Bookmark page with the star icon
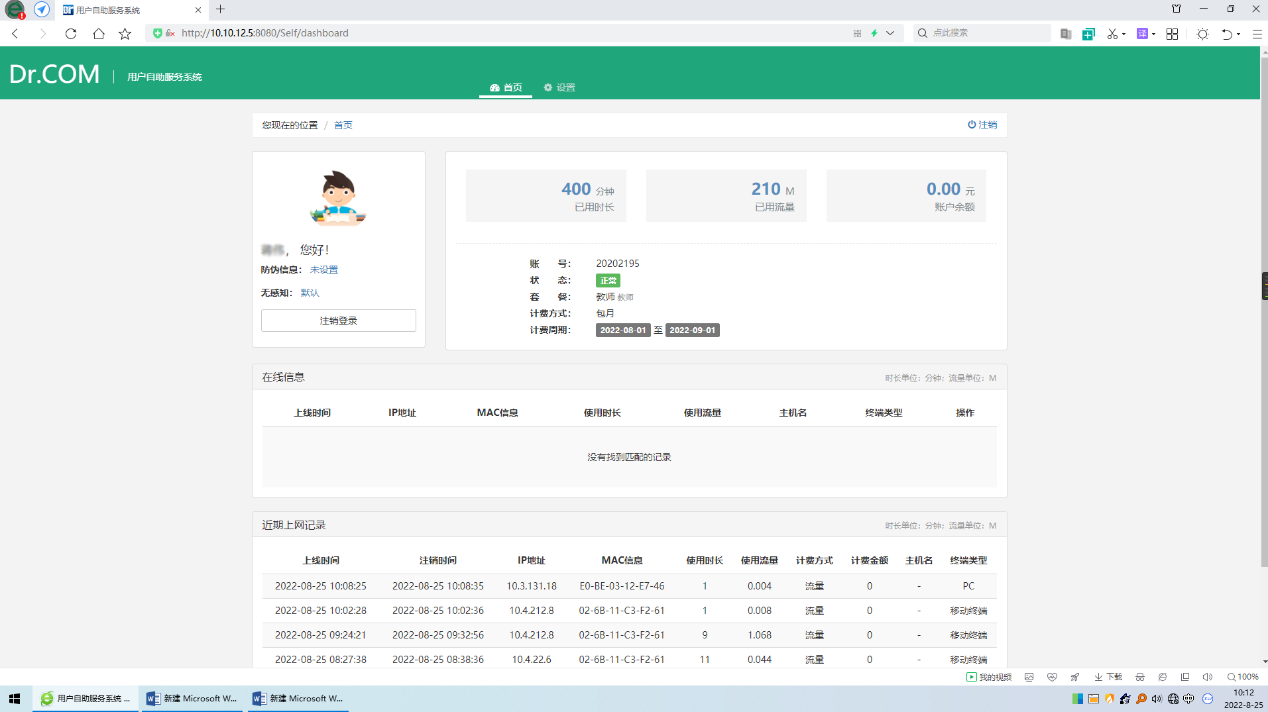This screenshot has width=1268, height=712. click(x=125, y=33)
